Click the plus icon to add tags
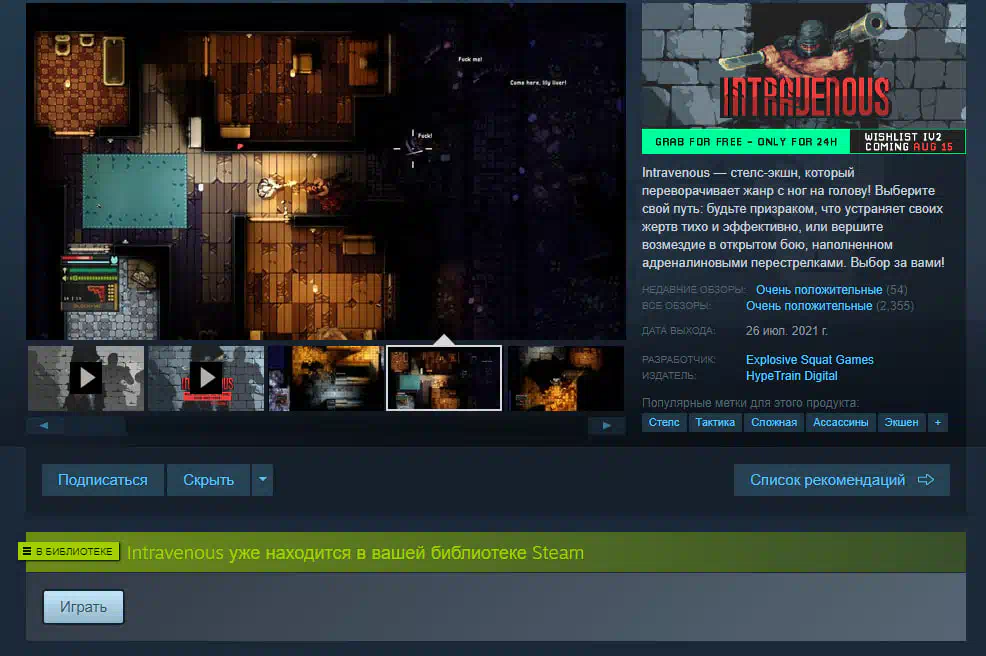 click(938, 423)
